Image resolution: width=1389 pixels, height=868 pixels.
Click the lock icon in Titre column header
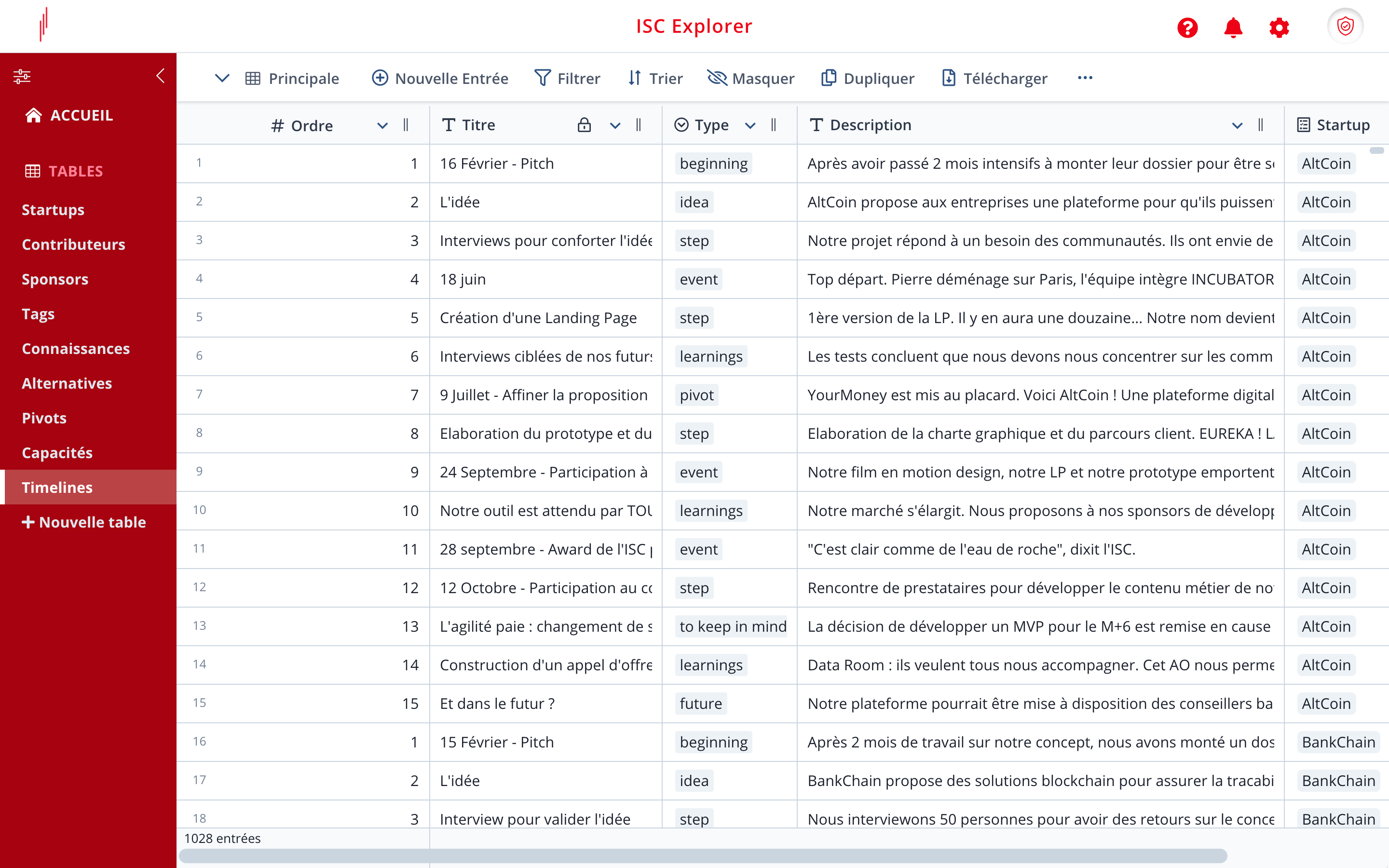[x=584, y=125]
